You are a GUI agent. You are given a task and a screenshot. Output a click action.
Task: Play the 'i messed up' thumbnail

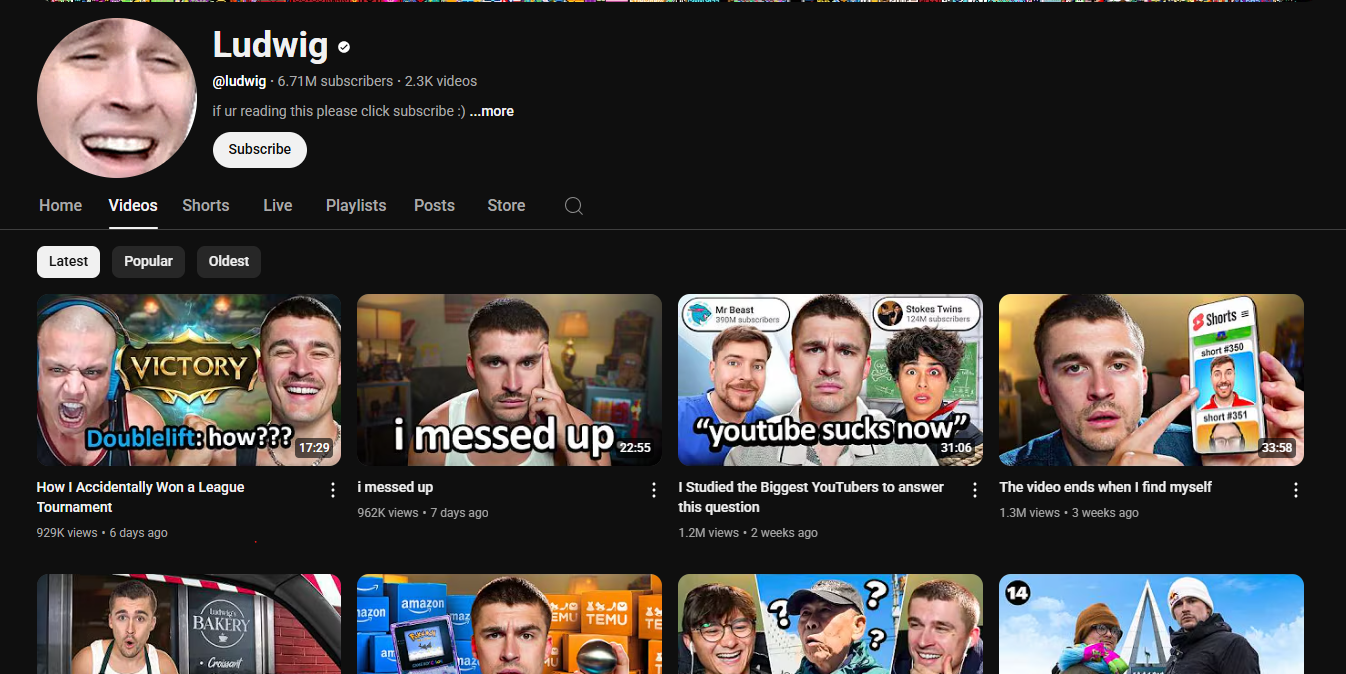509,380
